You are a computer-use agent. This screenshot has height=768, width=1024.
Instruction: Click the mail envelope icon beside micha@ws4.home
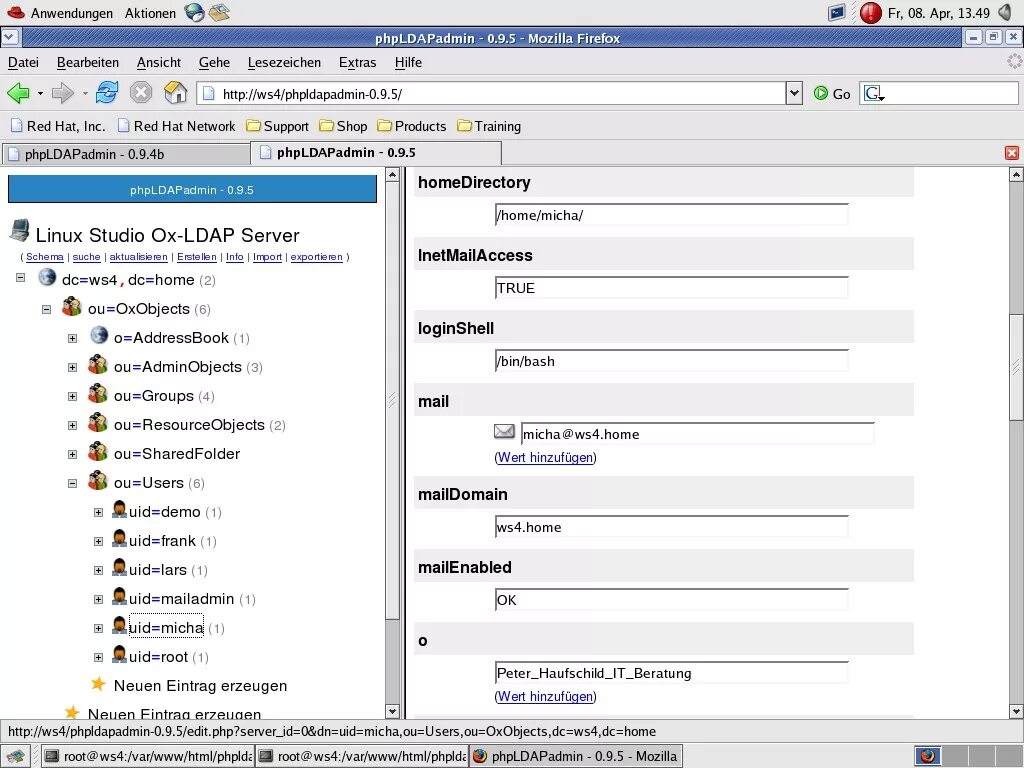pos(504,431)
